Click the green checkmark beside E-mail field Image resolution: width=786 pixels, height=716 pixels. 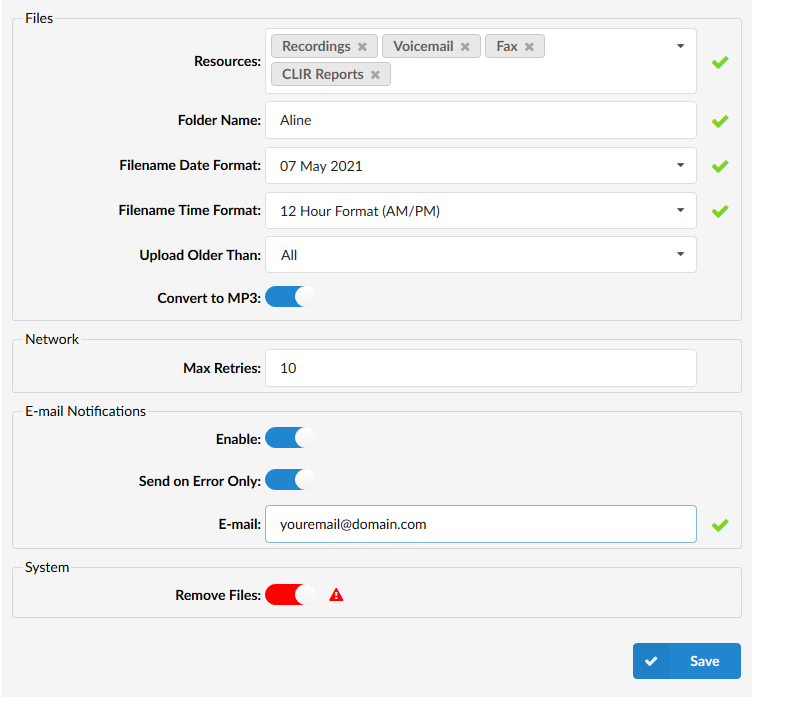point(720,525)
